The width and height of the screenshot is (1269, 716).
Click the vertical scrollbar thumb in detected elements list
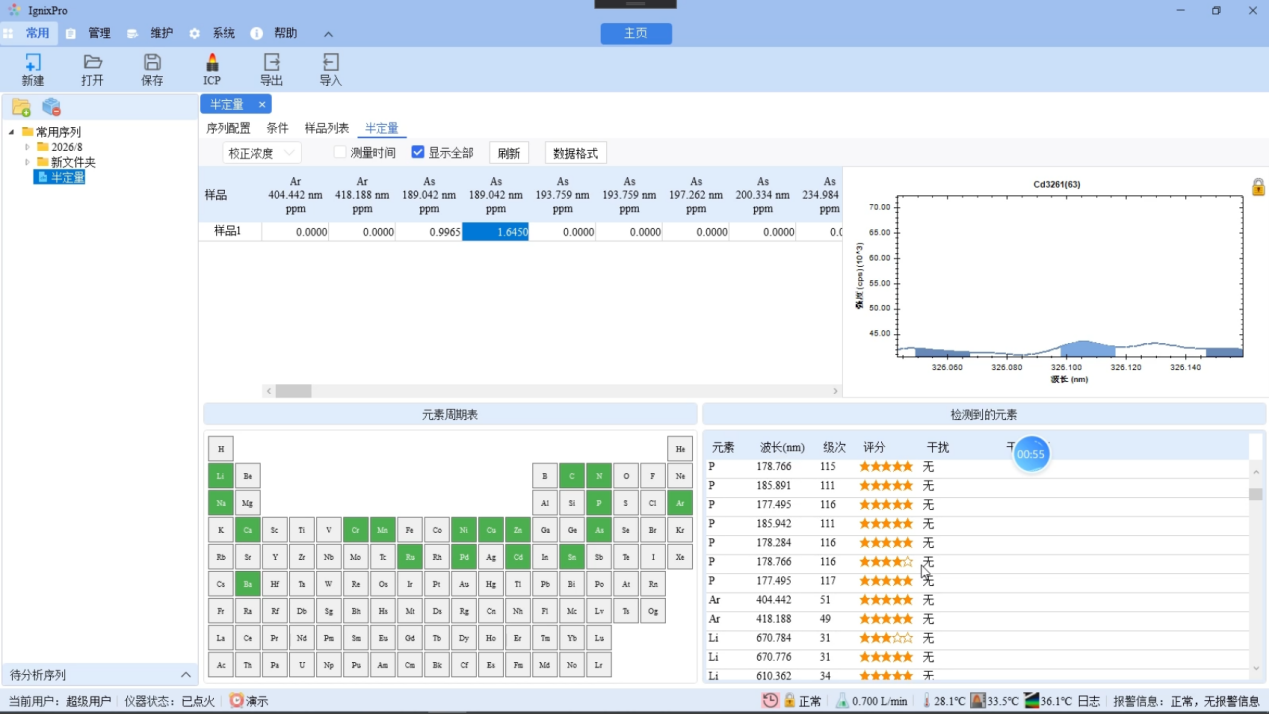pyautogui.click(x=1256, y=494)
